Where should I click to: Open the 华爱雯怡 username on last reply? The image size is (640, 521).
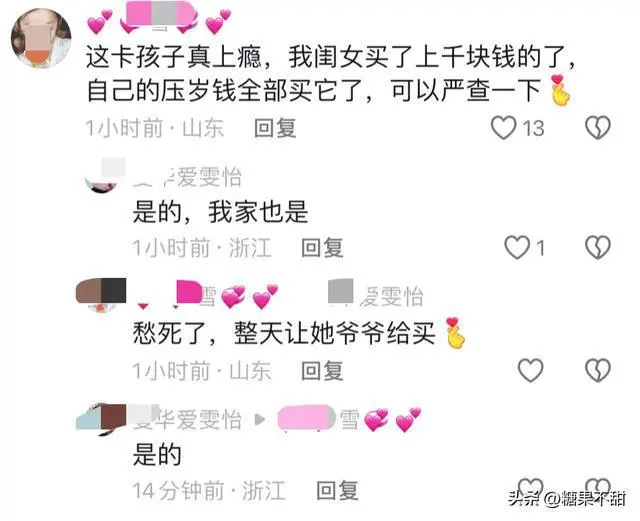pyautogui.click(x=188, y=420)
